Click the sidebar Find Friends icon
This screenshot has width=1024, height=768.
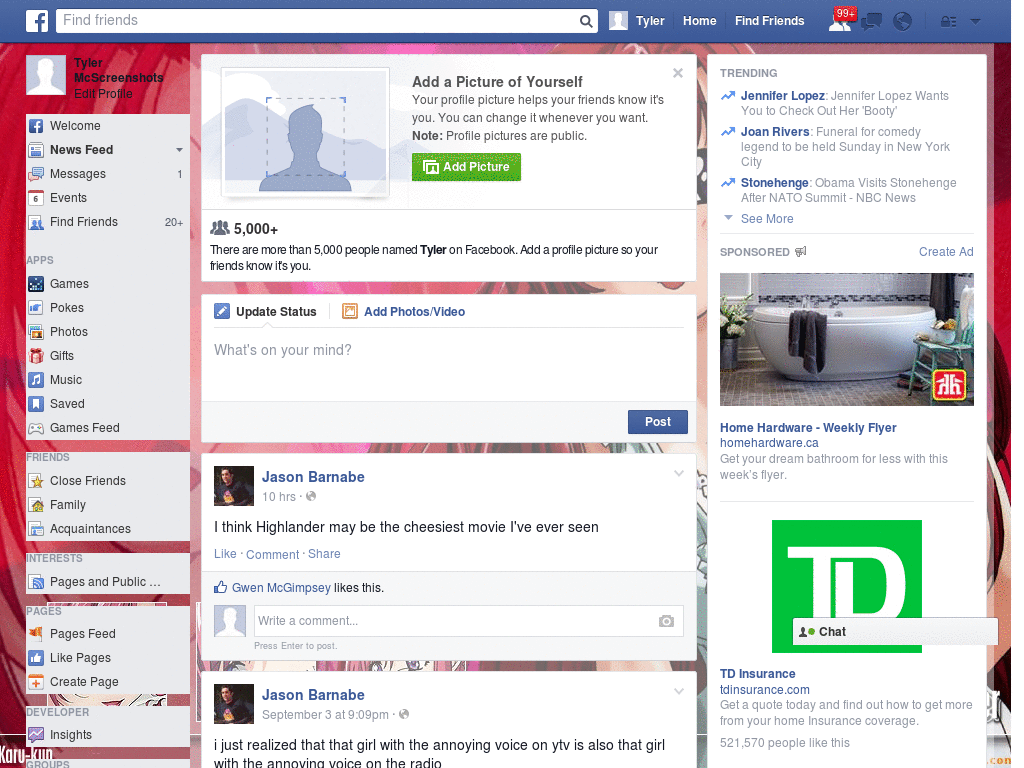[36, 223]
